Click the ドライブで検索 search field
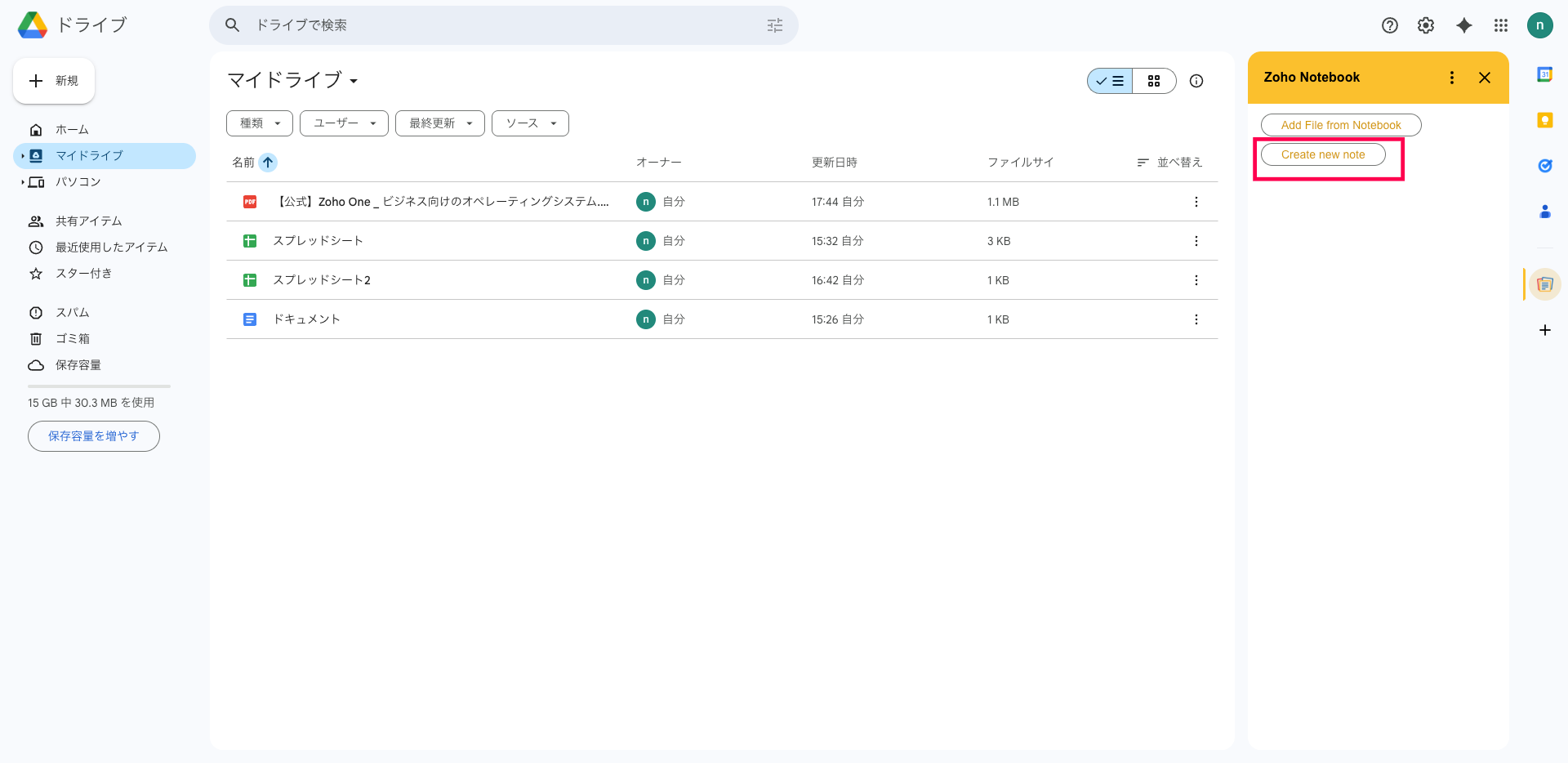 [x=502, y=25]
